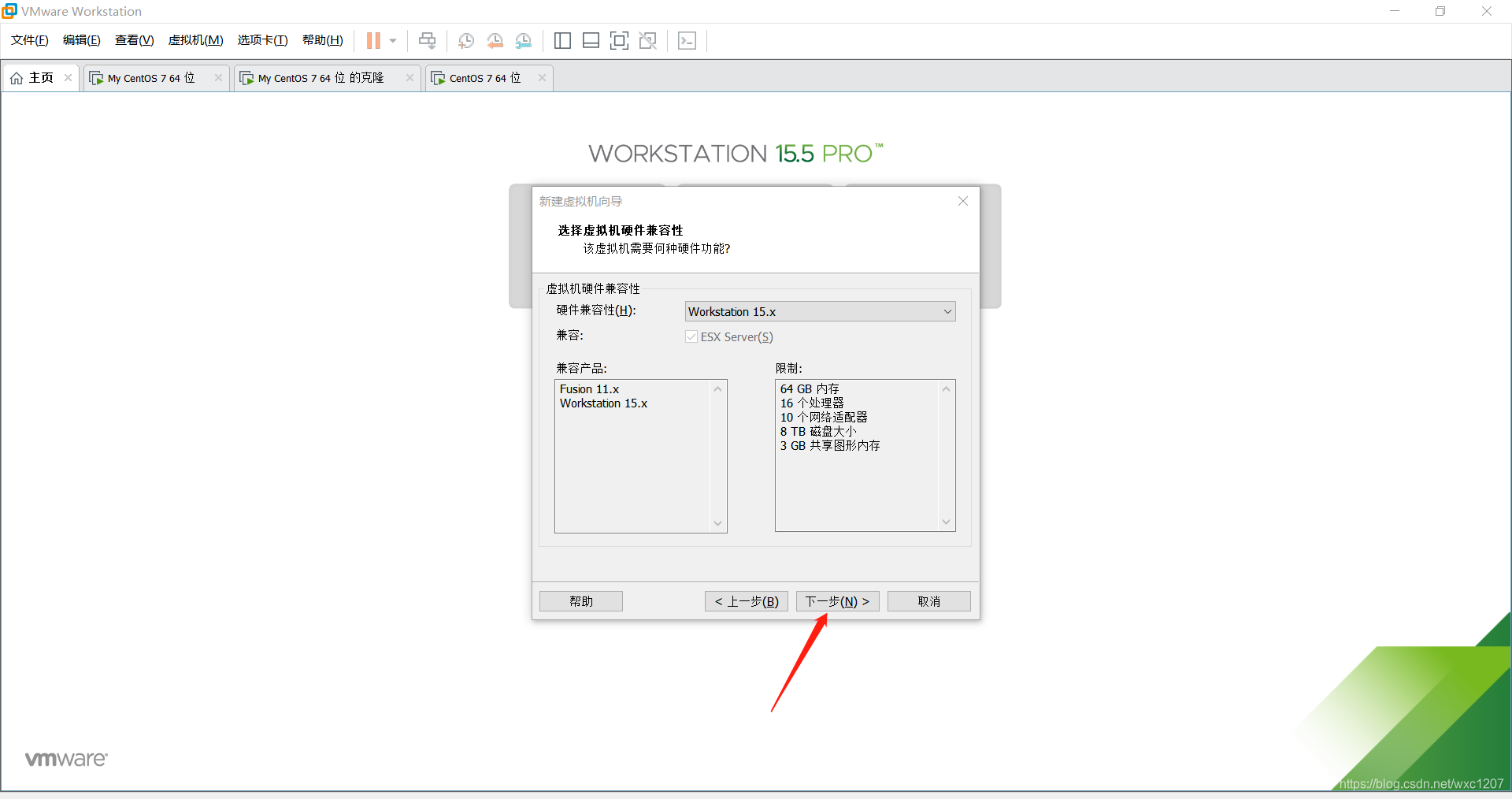Open the 文件(F) menu
This screenshot has height=799, width=1512.
coord(29,40)
